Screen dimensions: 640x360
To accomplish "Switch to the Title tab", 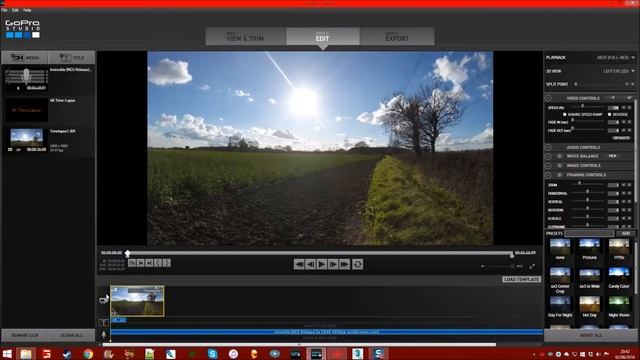I will 72,58.
